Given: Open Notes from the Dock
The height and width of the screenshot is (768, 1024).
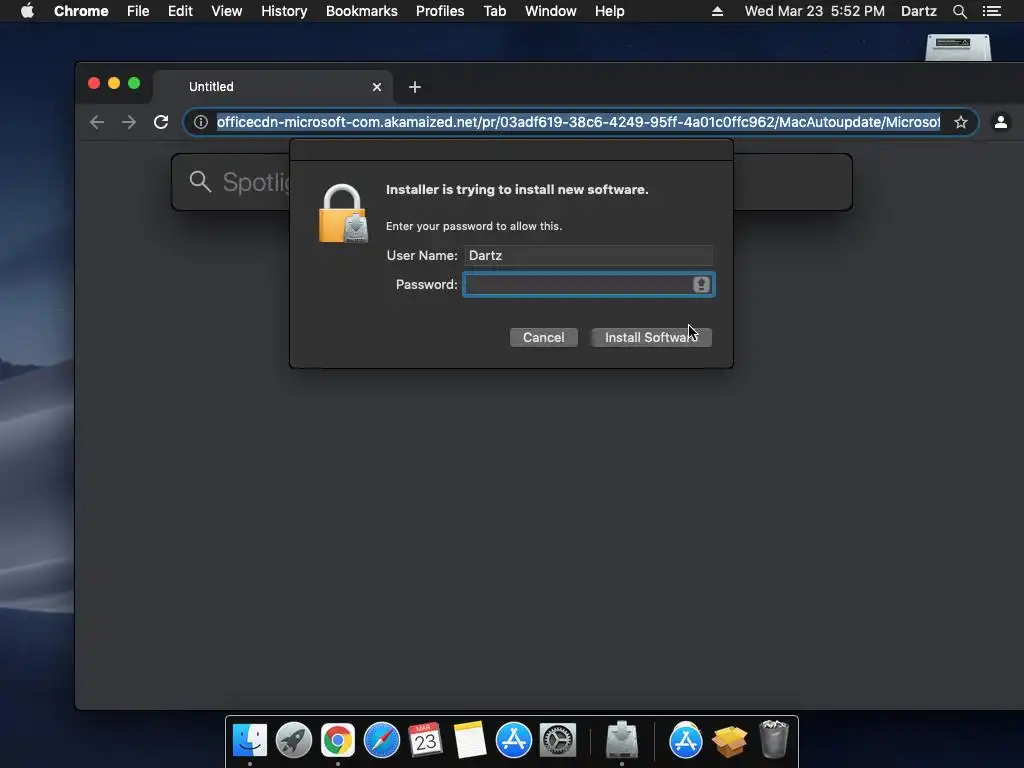Looking at the screenshot, I should [x=470, y=741].
